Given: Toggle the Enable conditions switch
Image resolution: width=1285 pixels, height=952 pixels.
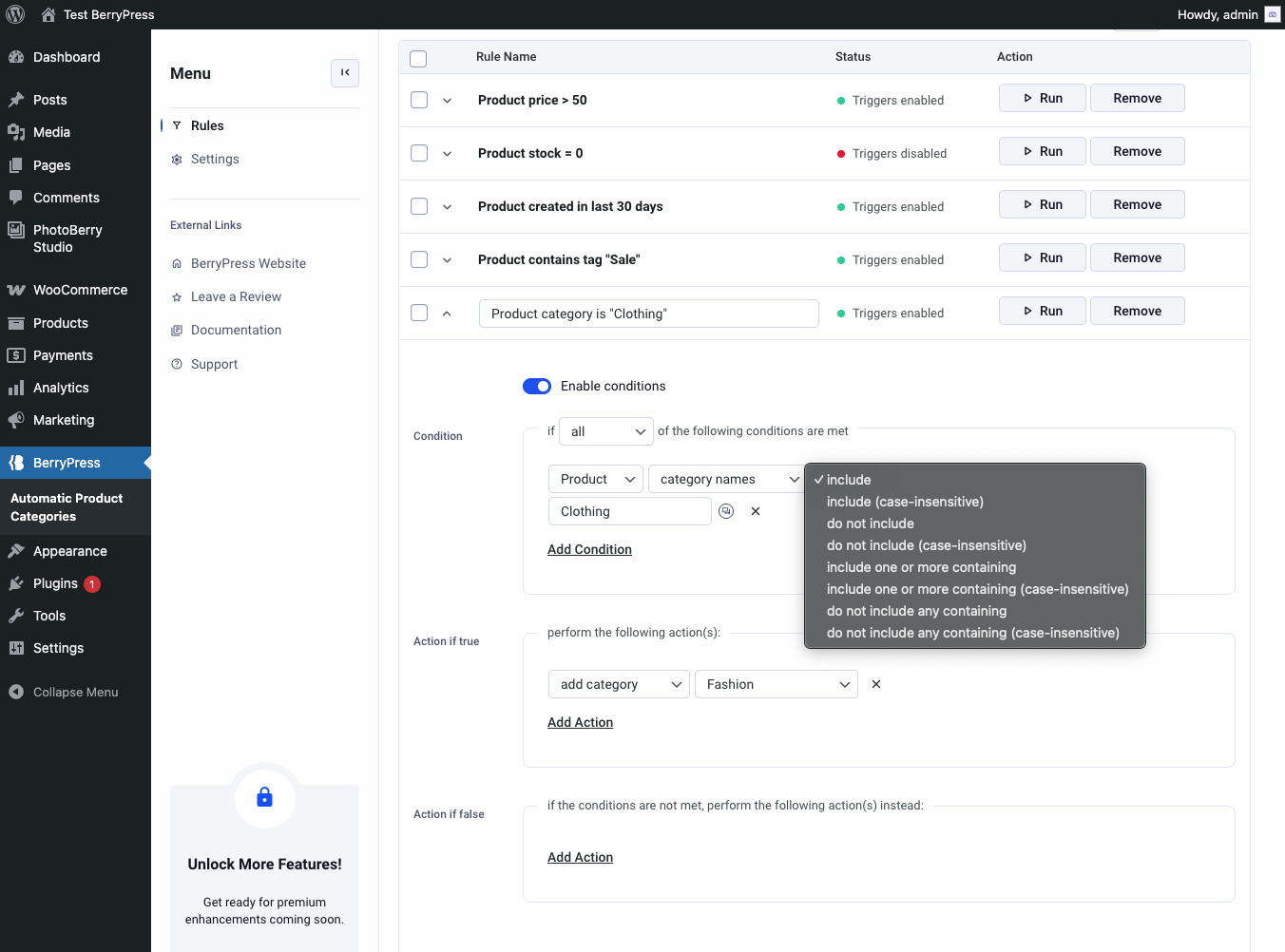Looking at the screenshot, I should (537, 386).
